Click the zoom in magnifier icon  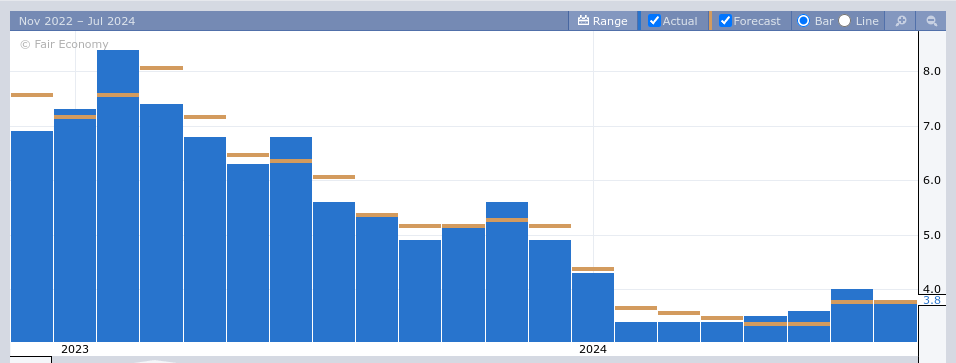coord(901,21)
